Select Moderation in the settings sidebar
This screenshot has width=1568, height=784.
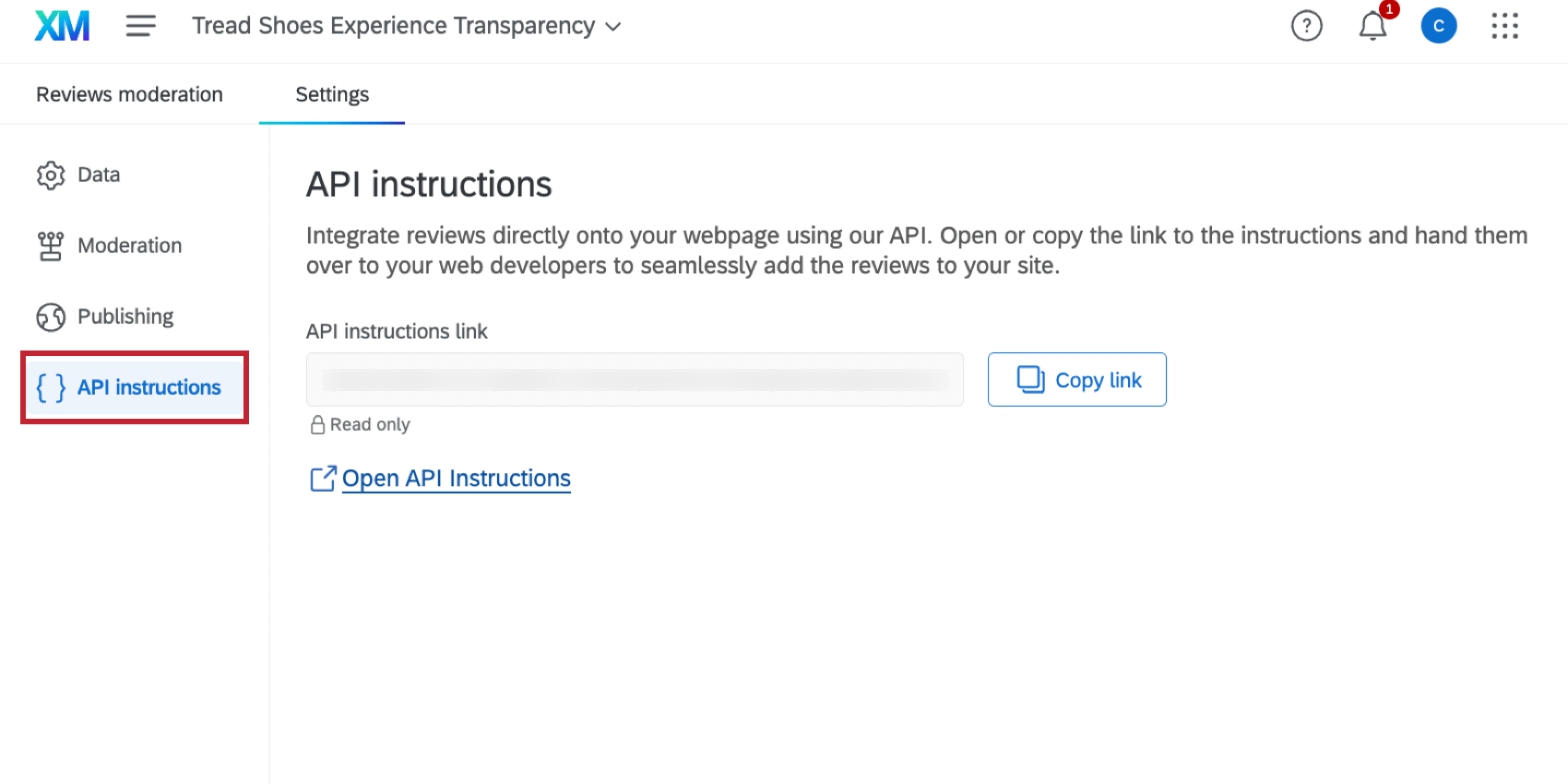point(129,245)
